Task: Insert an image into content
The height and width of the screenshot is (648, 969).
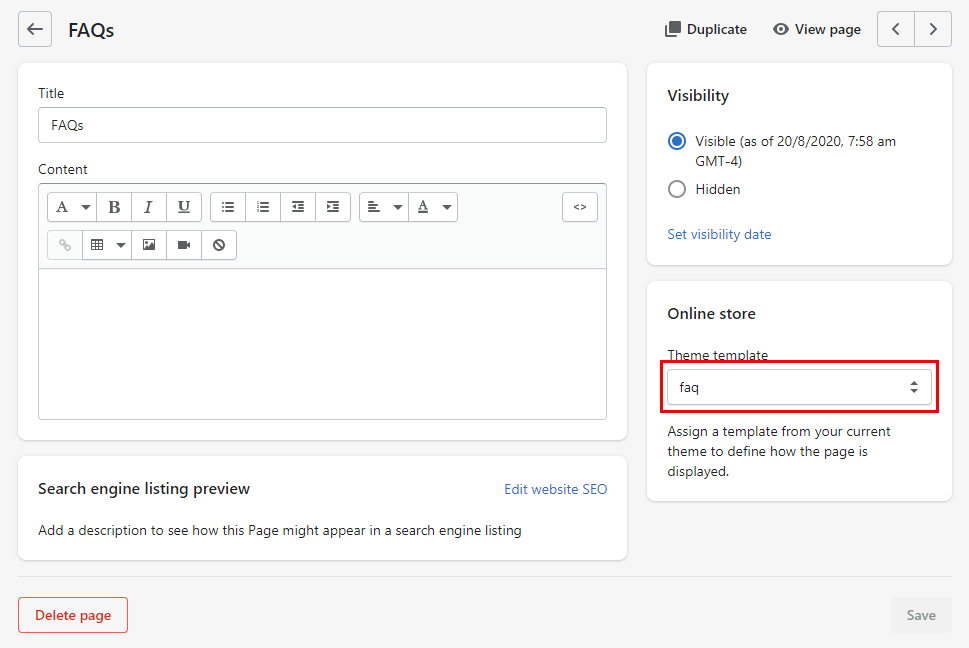Action: click(149, 245)
